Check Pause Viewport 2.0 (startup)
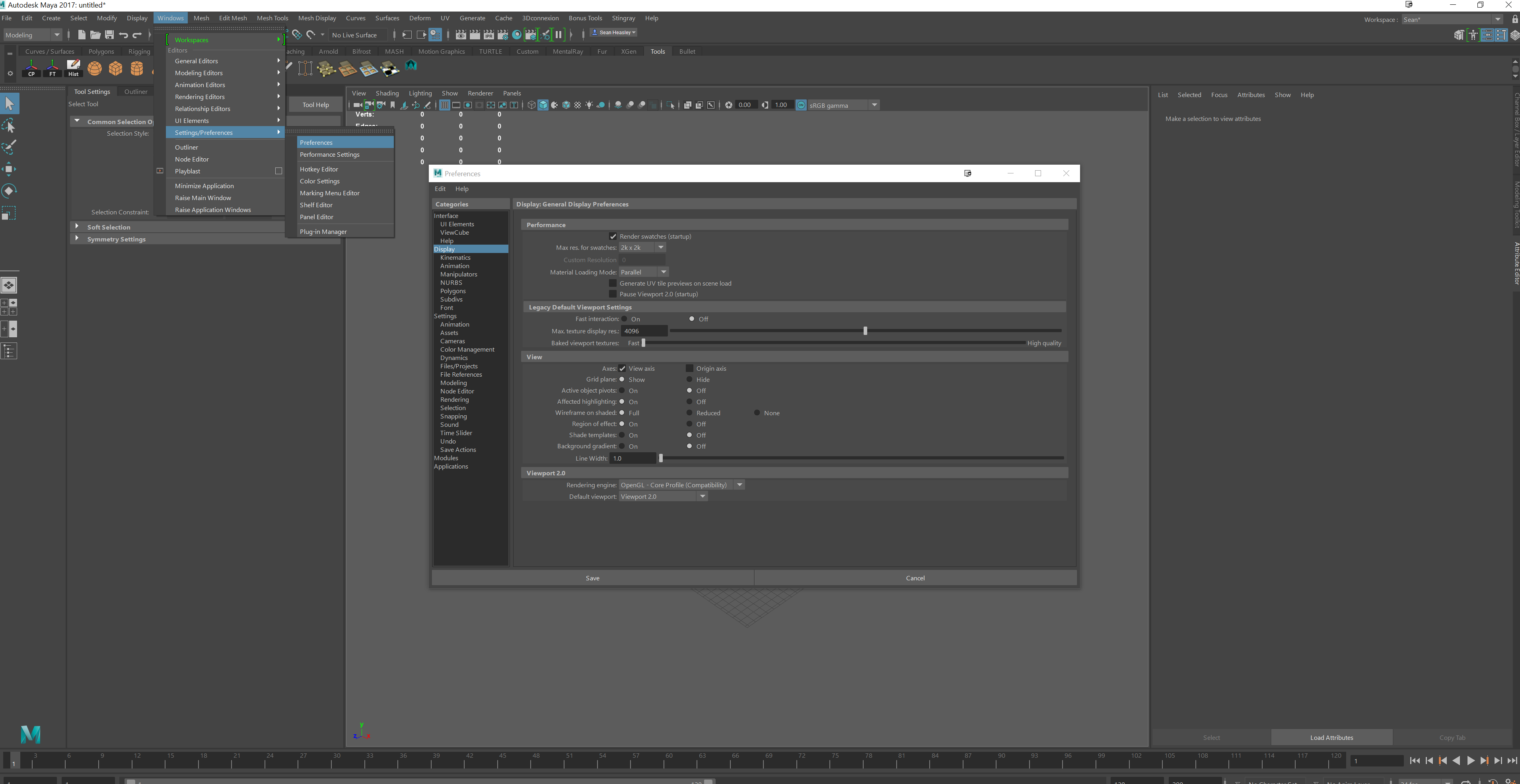Viewport: 1520px width, 784px height. [613, 294]
